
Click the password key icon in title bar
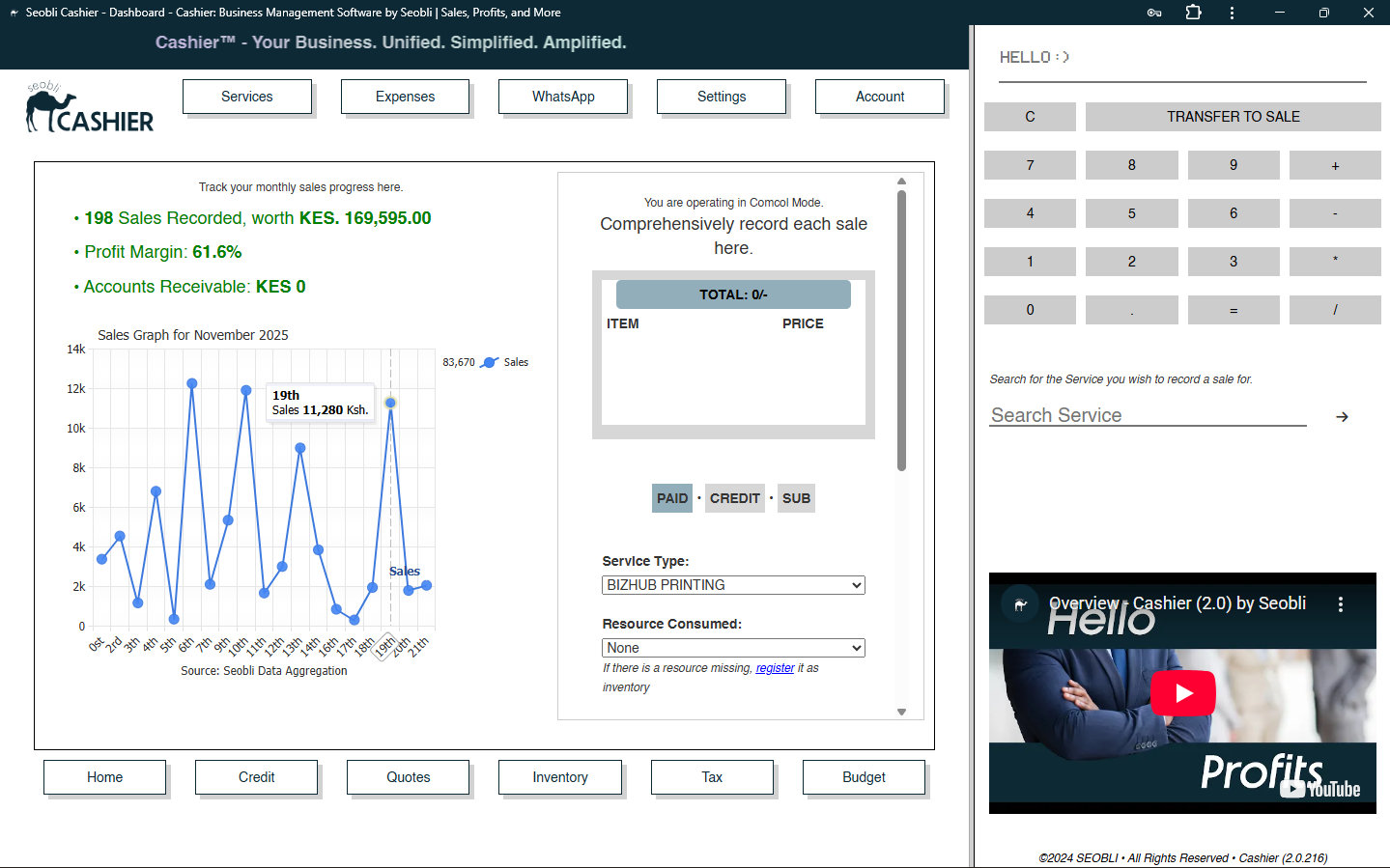[x=1154, y=13]
